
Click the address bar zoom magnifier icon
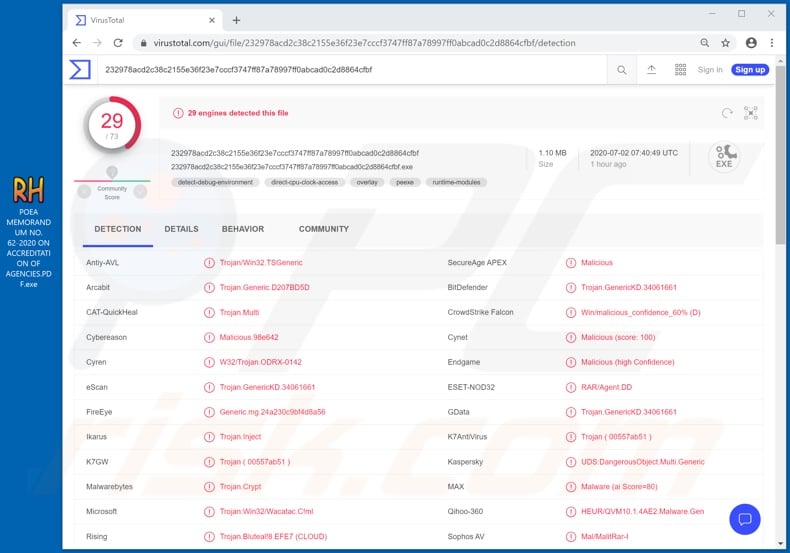pyautogui.click(x=705, y=43)
